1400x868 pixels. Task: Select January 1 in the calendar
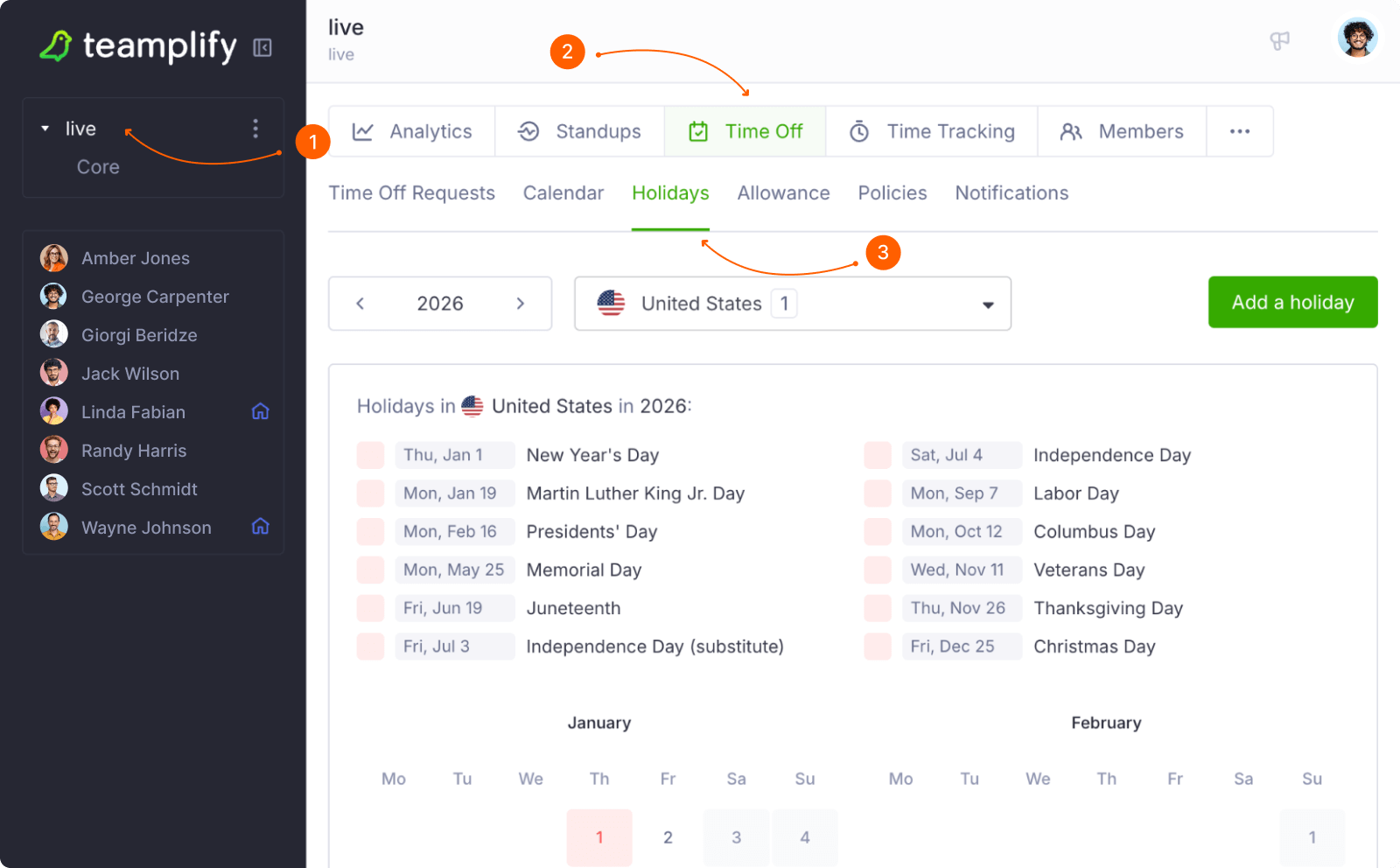pyautogui.click(x=599, y=837)
